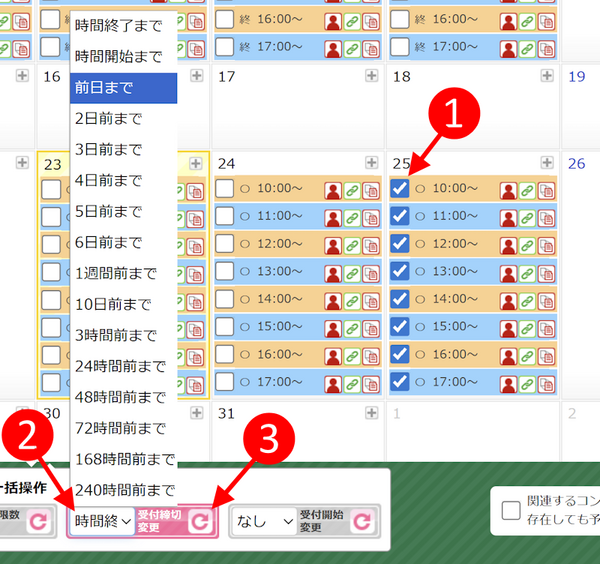Choose 1週間前まで in the dropdown list

tap(124, 273)
